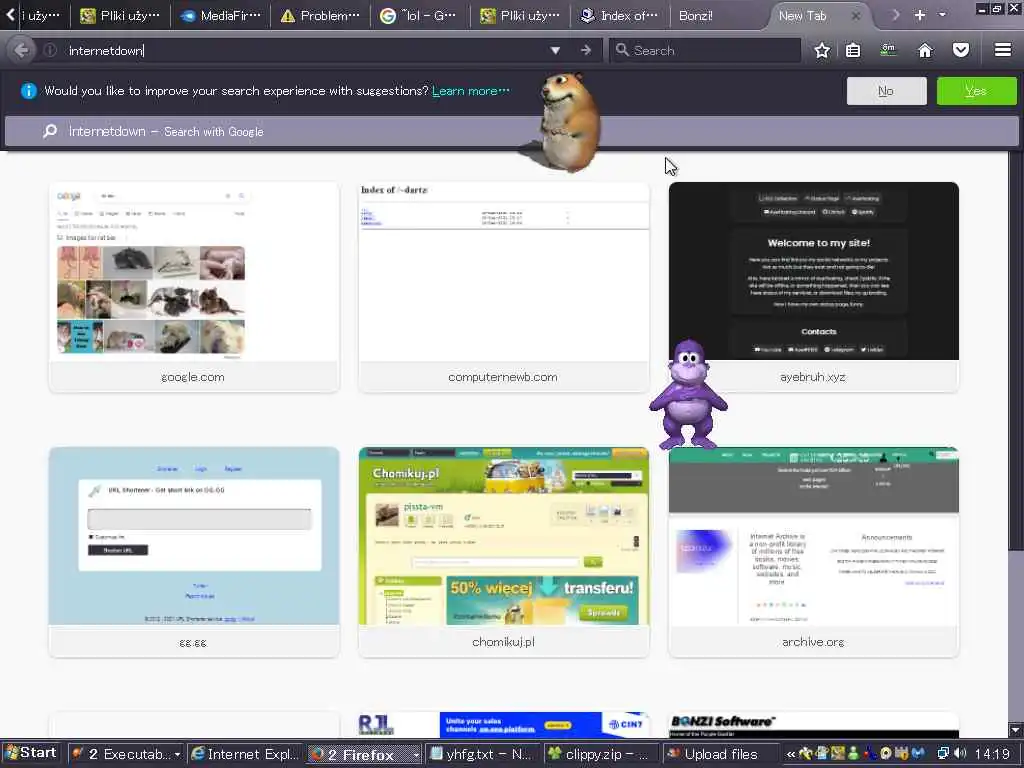The height and width of the screenshot is (768, 1024).
Task: Open the Firefox hamburger menu
Action: point(1002,50)
